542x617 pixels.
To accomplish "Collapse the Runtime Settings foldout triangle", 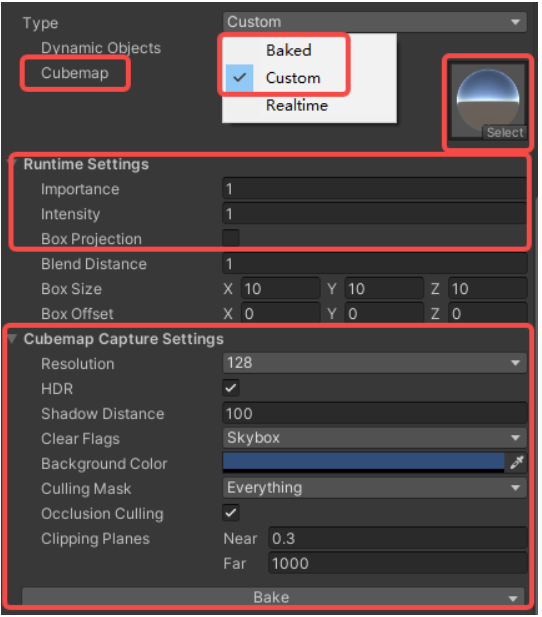I will click(x=12, y=162).
